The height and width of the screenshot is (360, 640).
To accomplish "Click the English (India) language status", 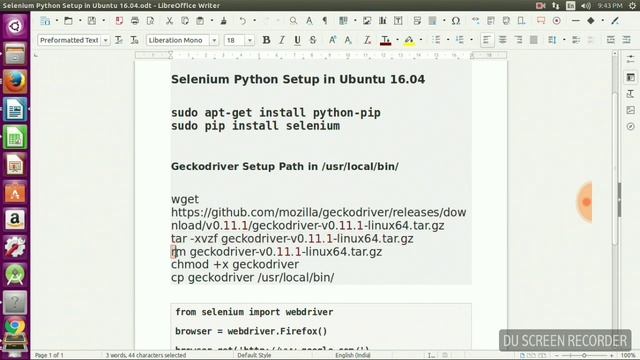I will (x=353, y=356).
